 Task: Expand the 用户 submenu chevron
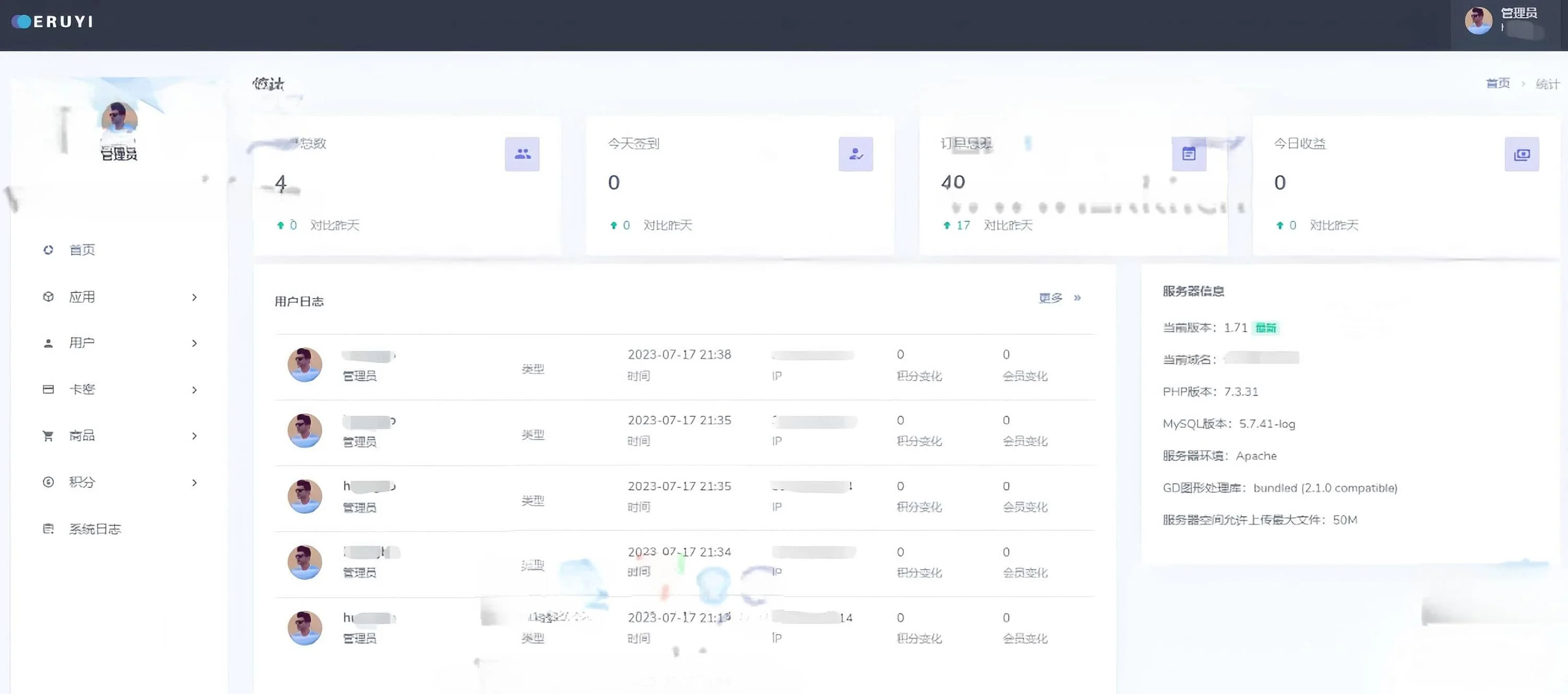[x=195, y=343]
